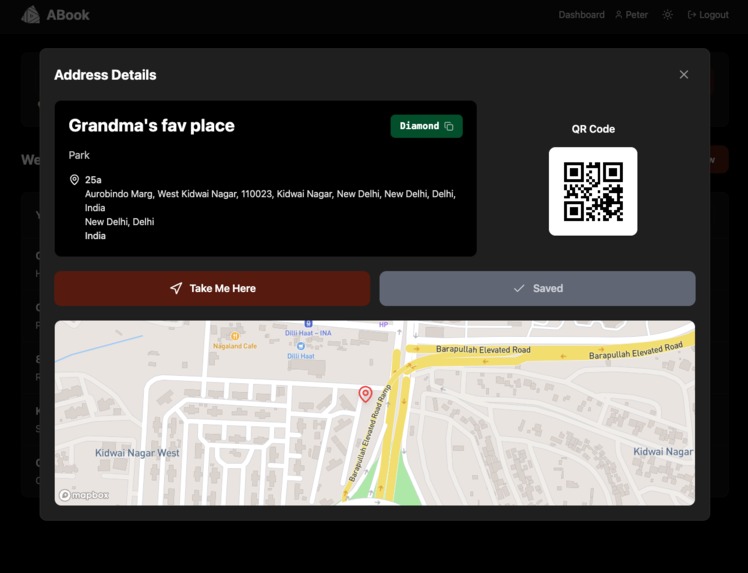Click the Logout link

[x=708, y=15]
